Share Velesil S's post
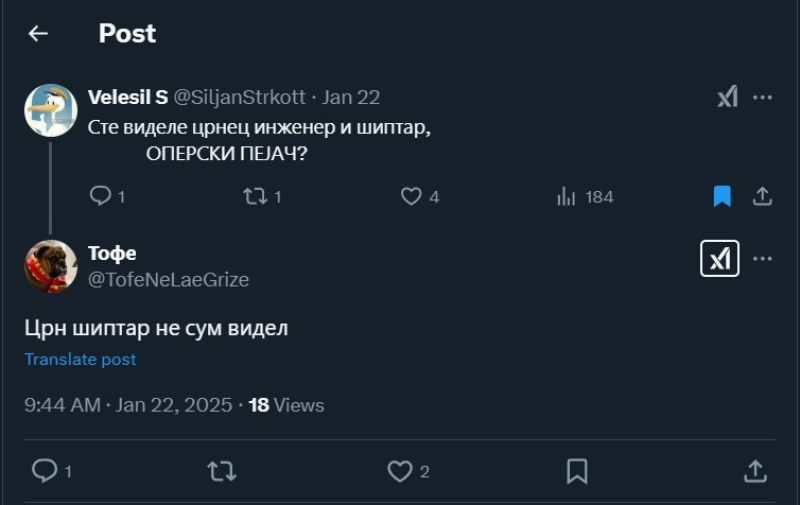The width and height of the screenshot is (800, 505). pyautogui.click(x=762, y=197)
